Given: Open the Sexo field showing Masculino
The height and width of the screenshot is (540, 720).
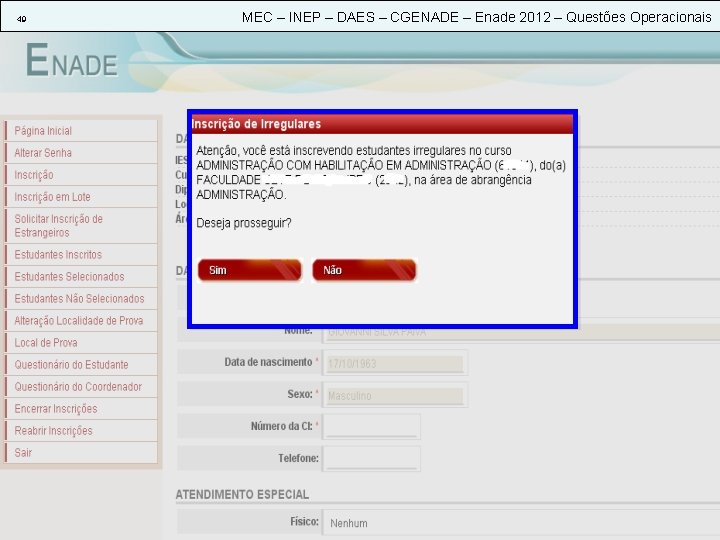Looking at the screenshot, I should 395,395.
